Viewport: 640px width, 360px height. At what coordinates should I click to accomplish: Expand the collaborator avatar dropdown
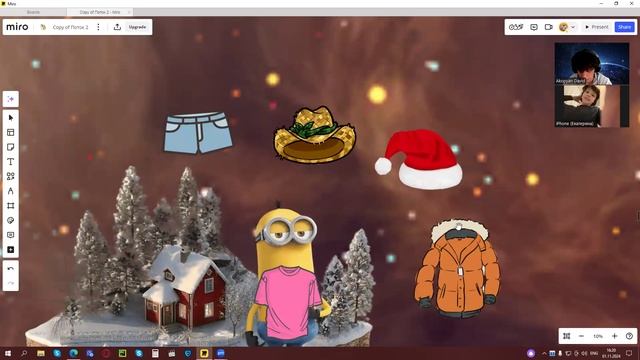[573, 27]
